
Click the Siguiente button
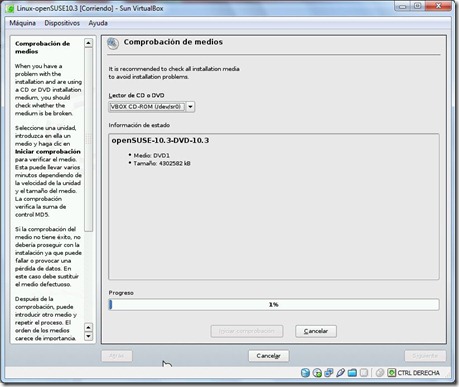(425, 356)
